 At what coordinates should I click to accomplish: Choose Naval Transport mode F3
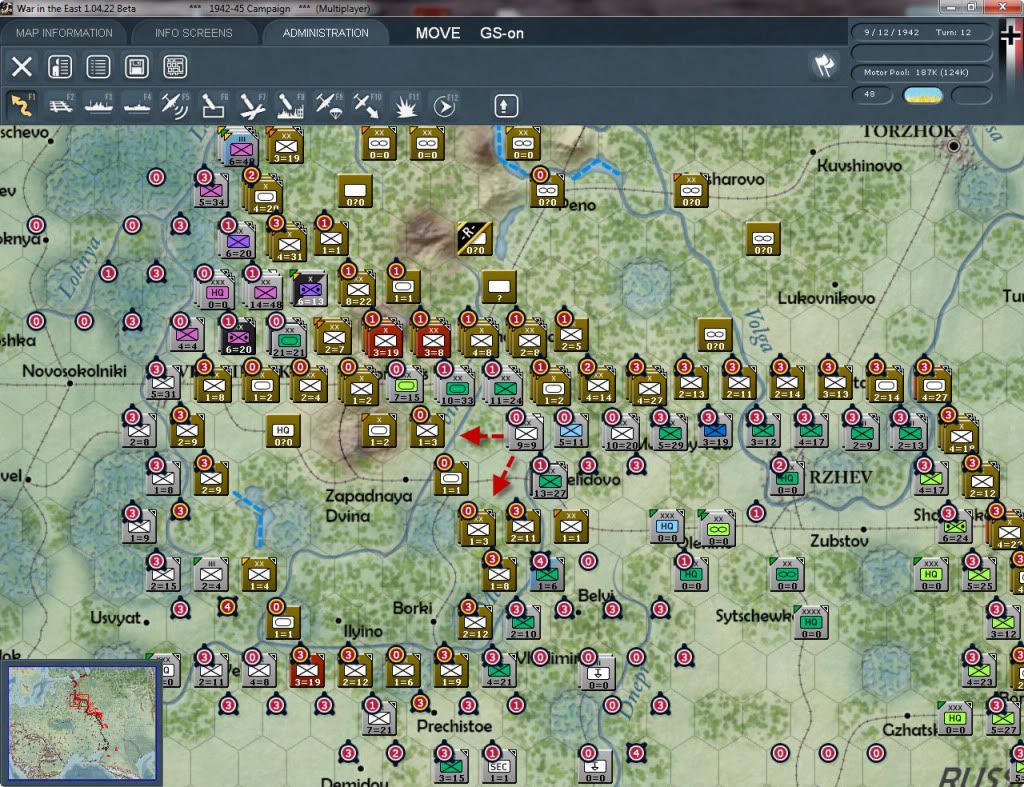click(99, 105)
